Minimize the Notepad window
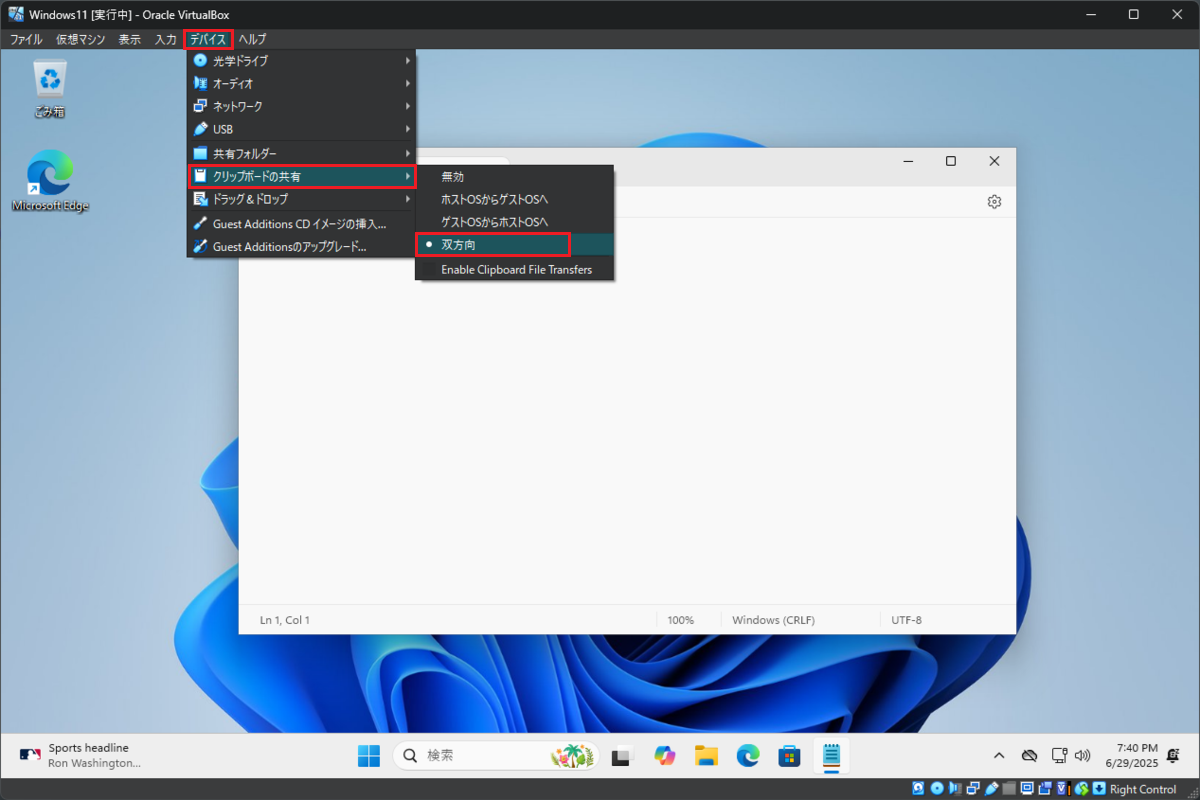Viewport: 1200px width, 800px height. (908, 161)
